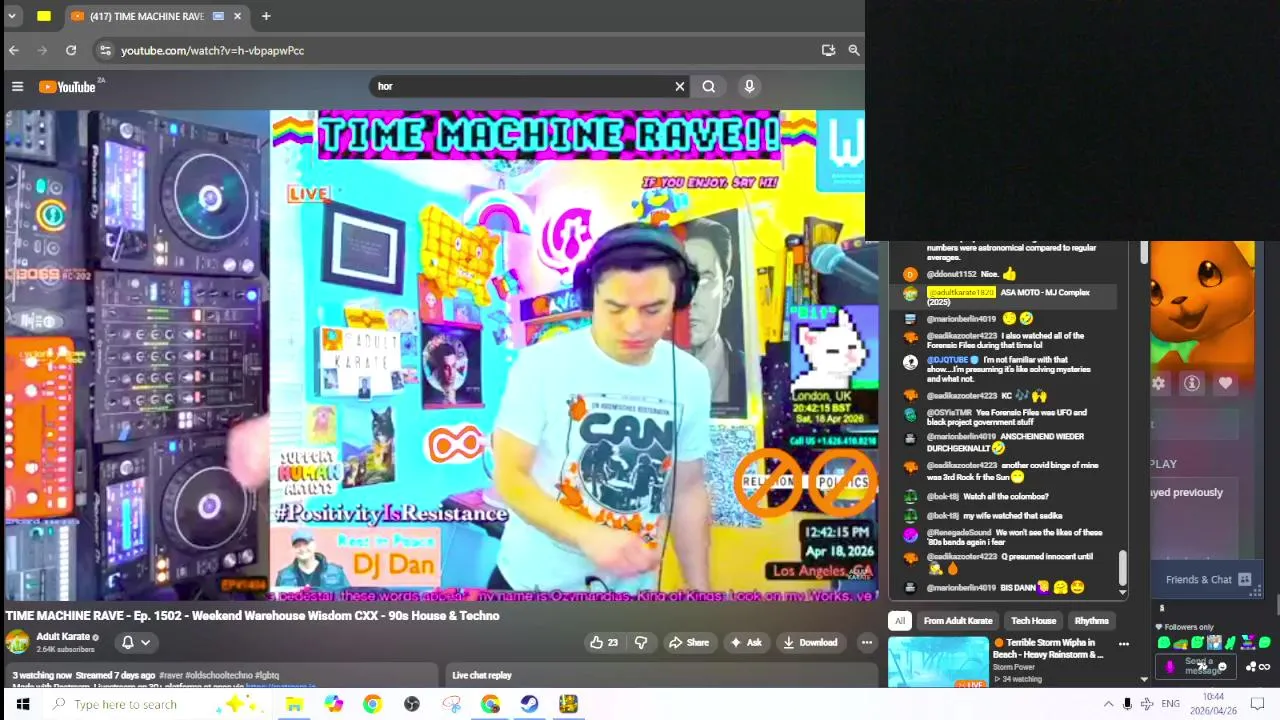Select the Tech House chip
Viewport: 1280px width, 720px height.
click(1033, 621)
